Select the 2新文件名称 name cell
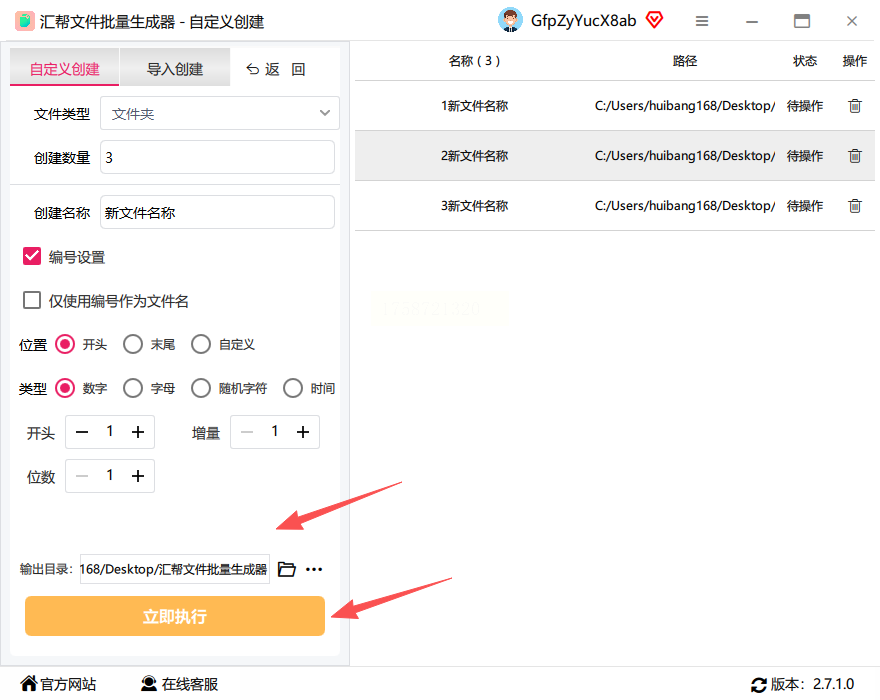Screen dimensions: 880x700 [x=474, y=155]
